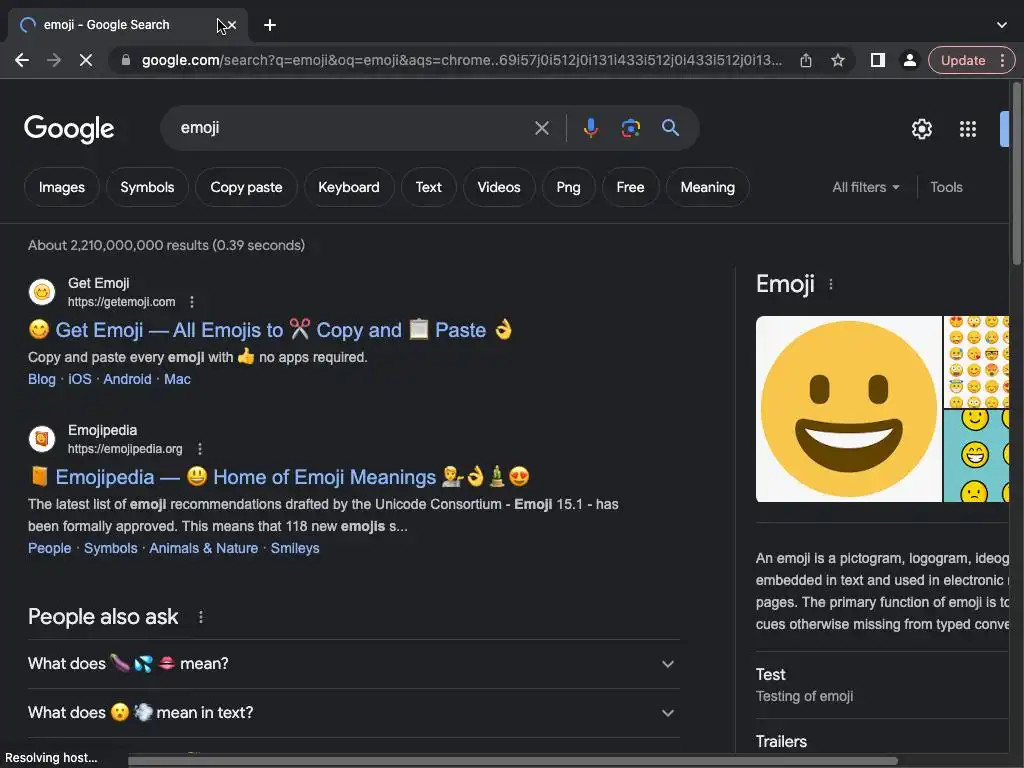Open the People sitelink under Emojipedia

point(50,549)
